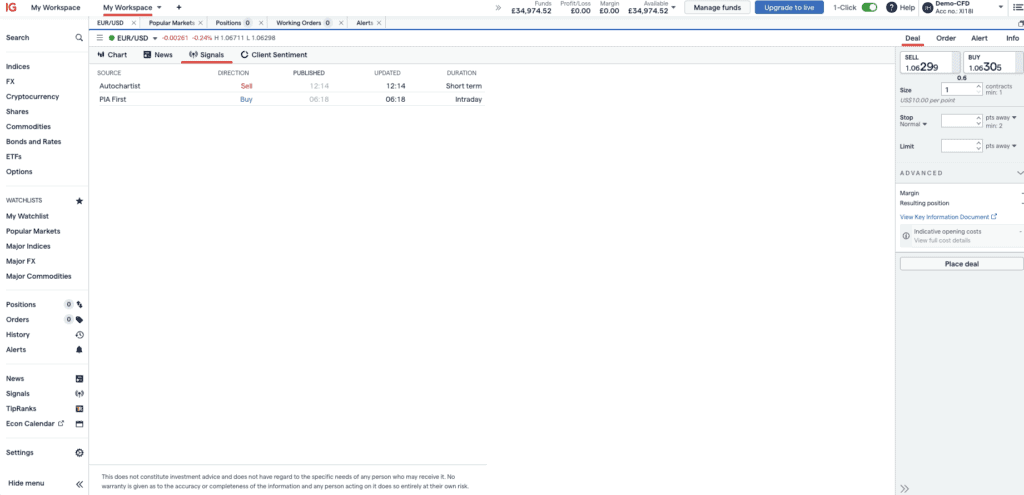Viewport: 1024px width, 495px height.
Task: Click the Place deal button
Action: coord(961,264)
